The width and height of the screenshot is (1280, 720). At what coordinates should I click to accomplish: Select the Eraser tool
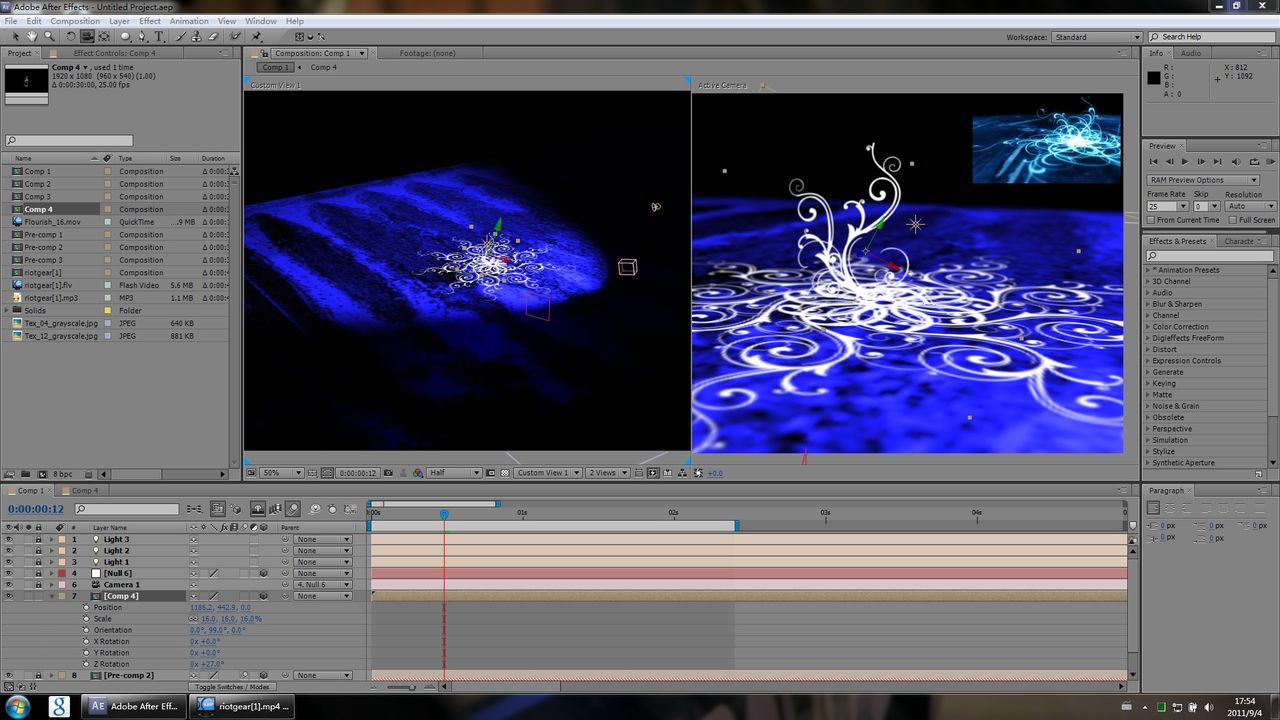coord(213,37)
